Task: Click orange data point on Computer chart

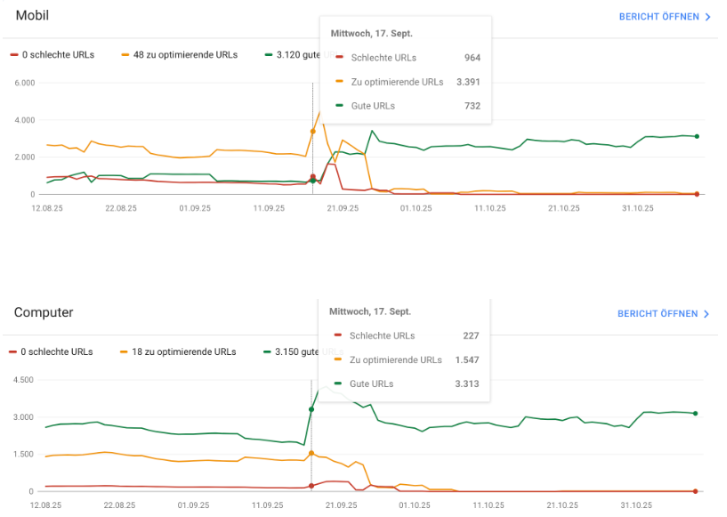Action: (x=311, y=453)
